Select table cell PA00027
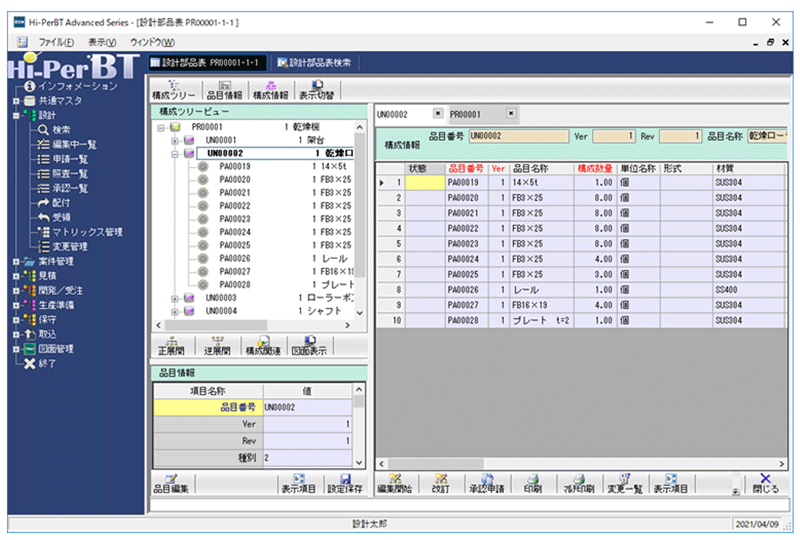800x540 pixels. click(466, 305)
